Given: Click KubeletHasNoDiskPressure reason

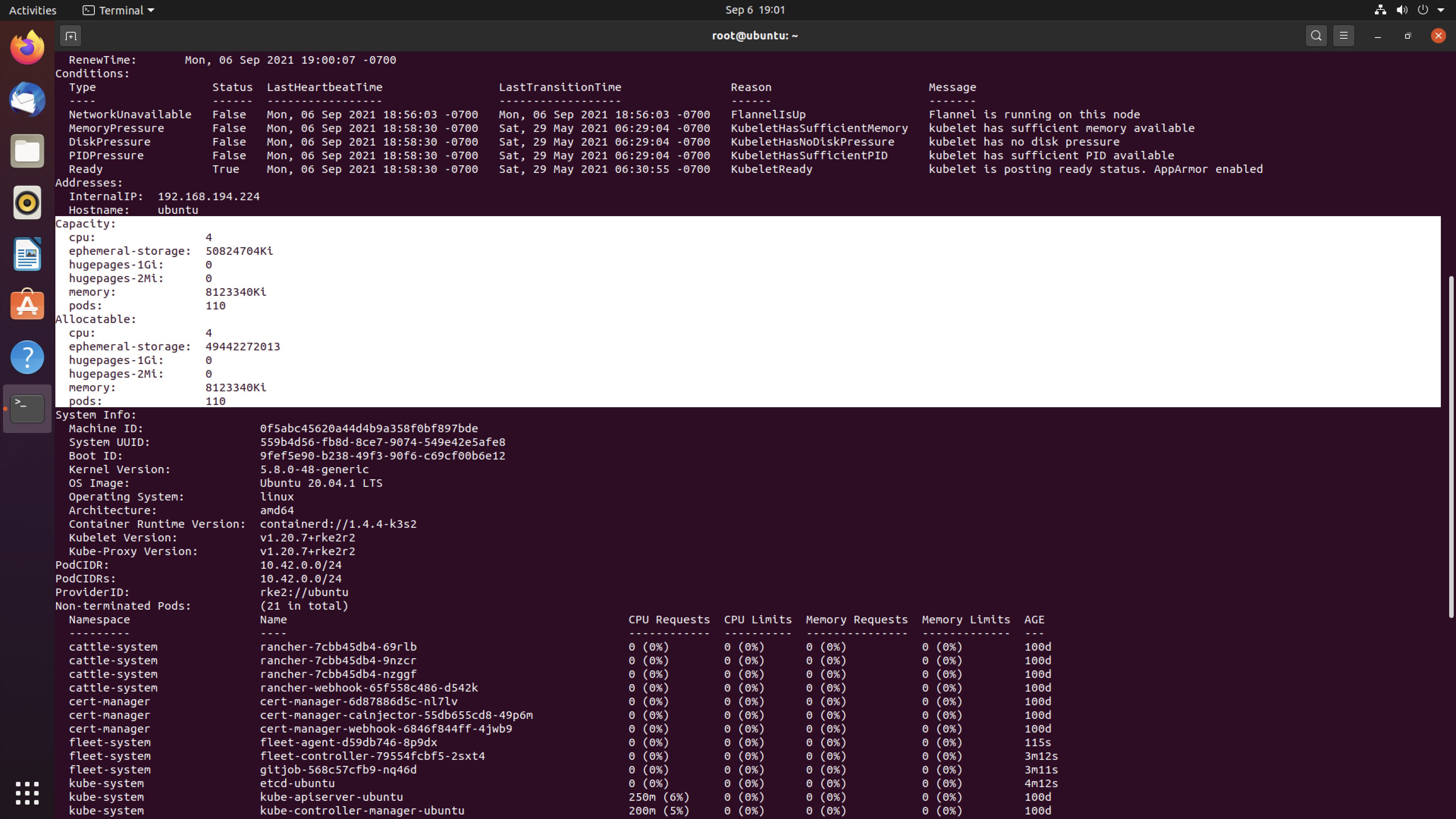Looking at the screenshot, I should [812, 141].
